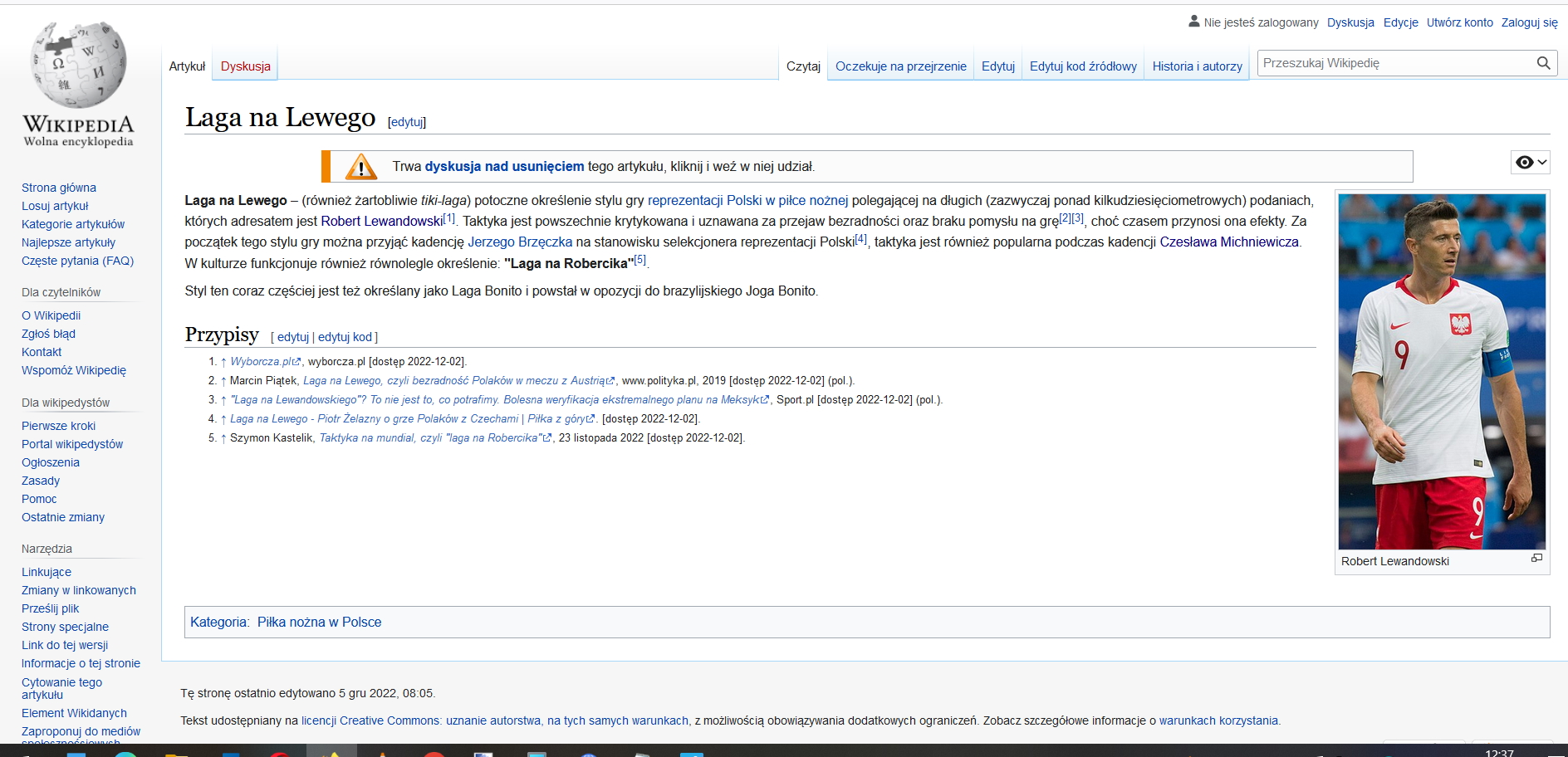1568x757 pixels.
Task: Open the Oczekuje na przejrzenie tab
Action: click(x=901, y=66)
